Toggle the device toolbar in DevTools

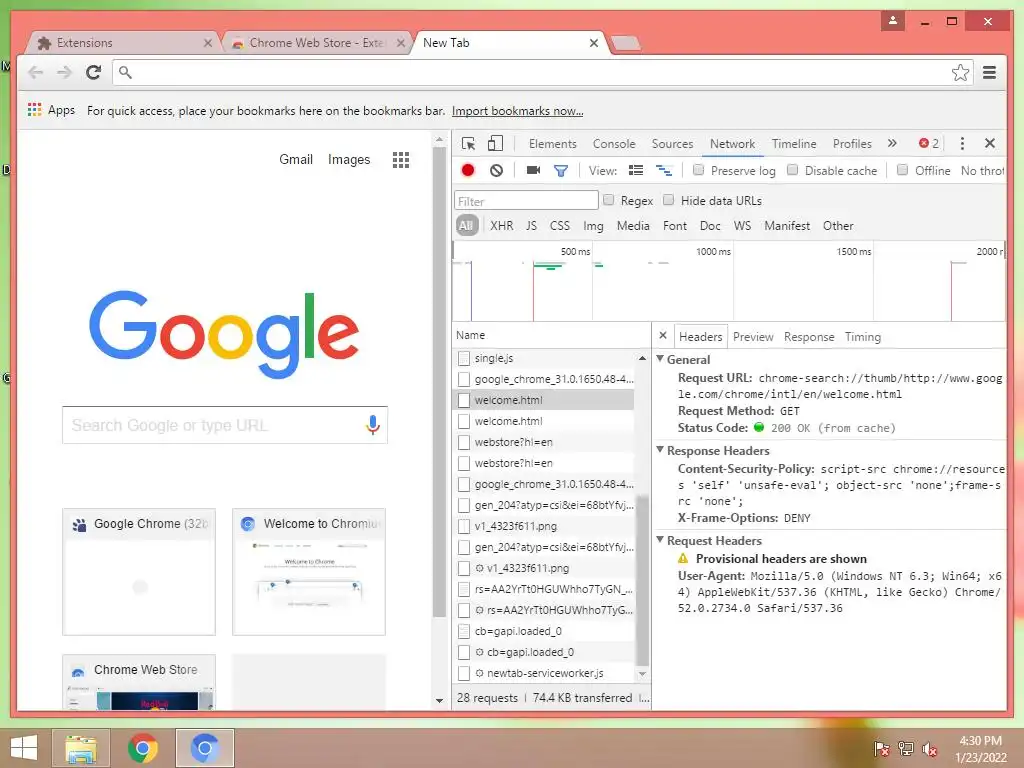[x=496, y=144]
